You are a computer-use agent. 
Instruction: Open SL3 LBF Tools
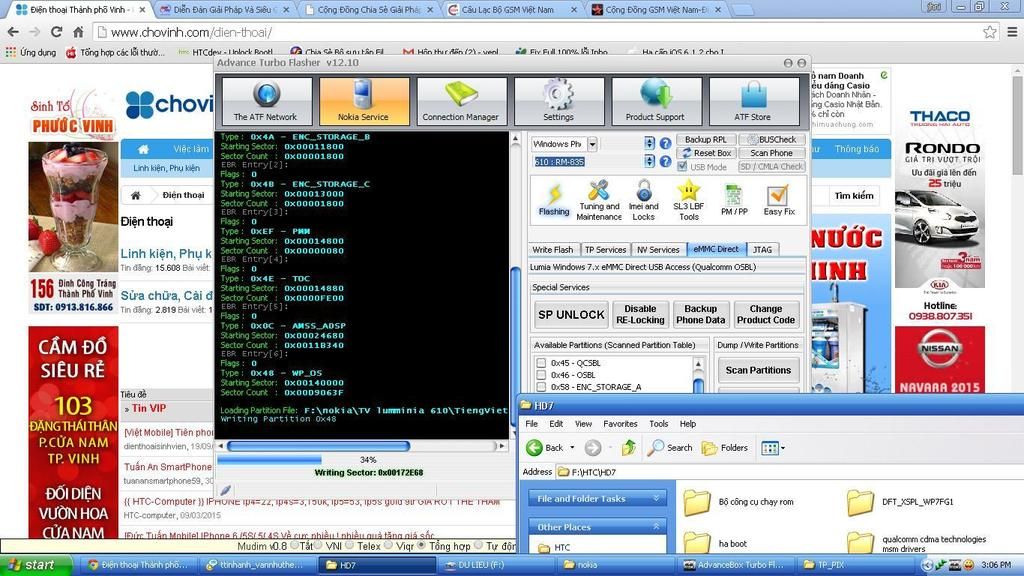tap(688, 200)
